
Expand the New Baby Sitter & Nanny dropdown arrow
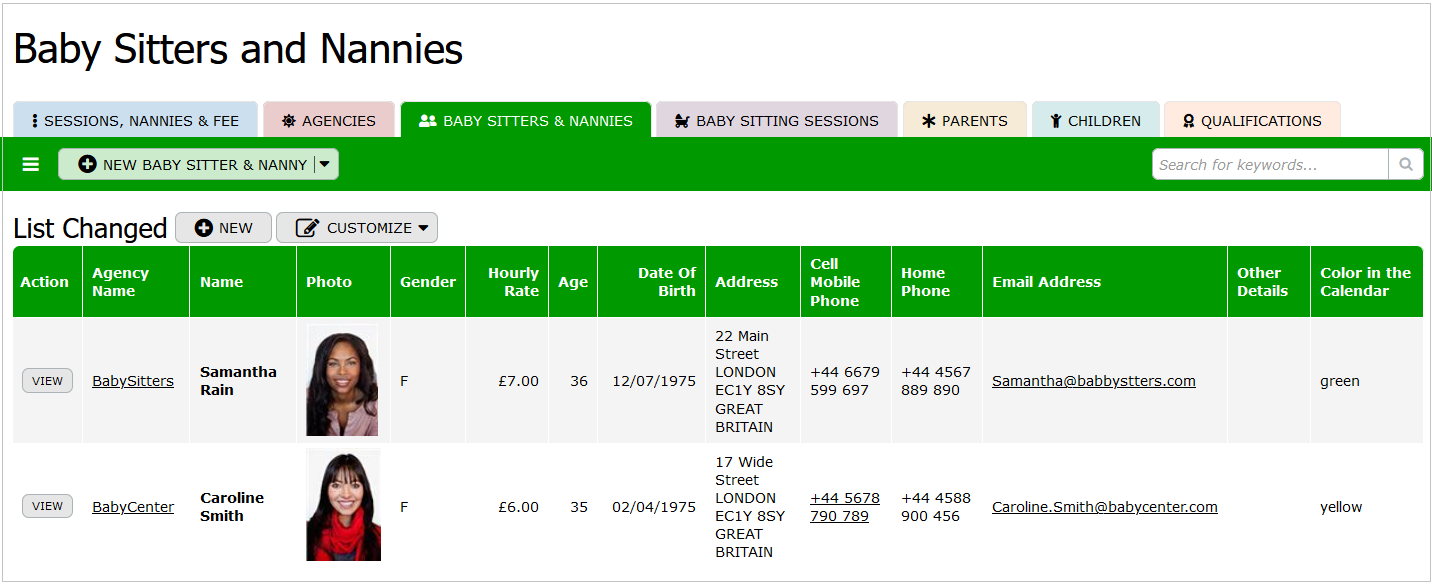click(x=325, y=164)
